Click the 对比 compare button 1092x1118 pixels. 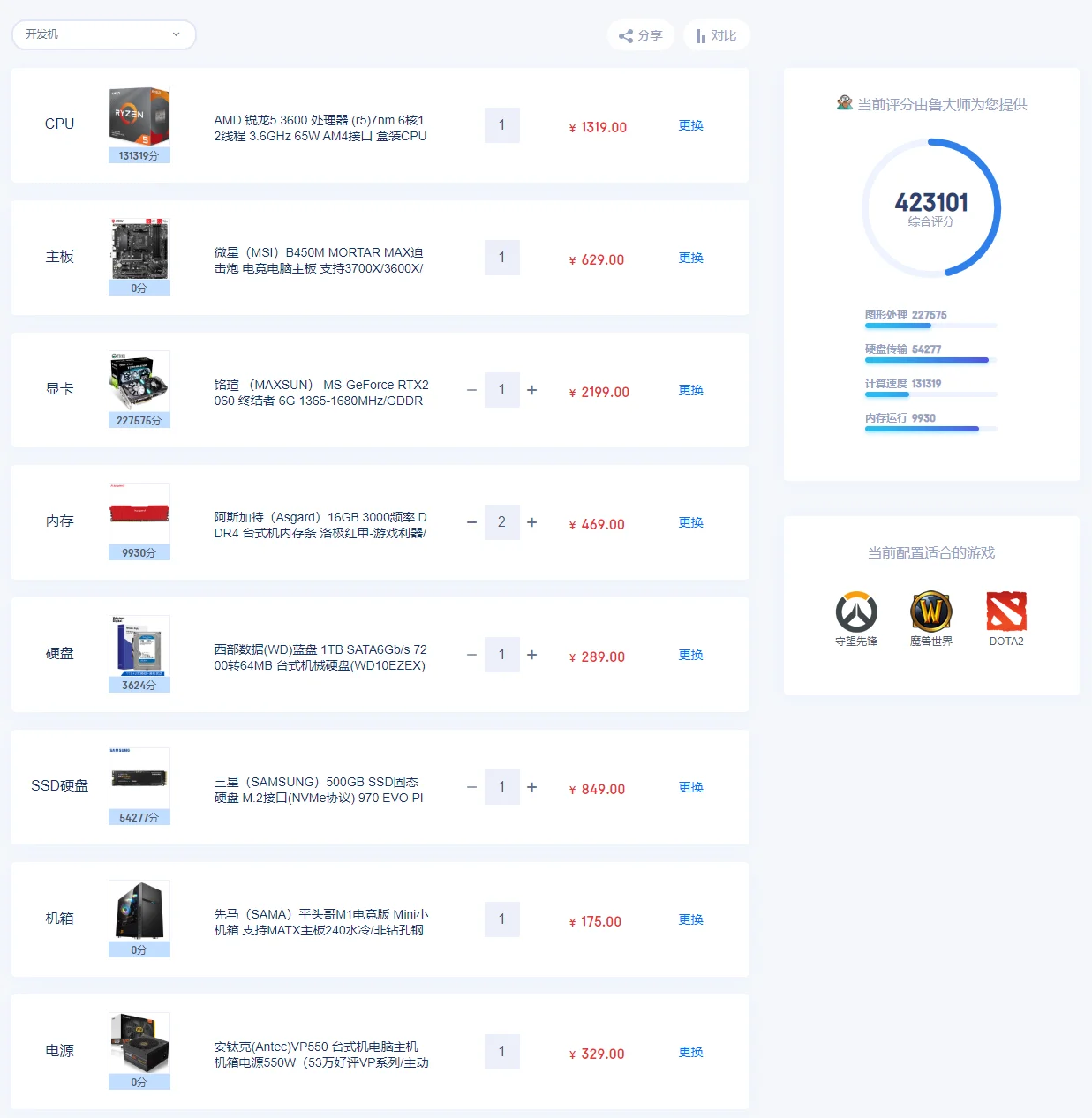click(716, 35)
